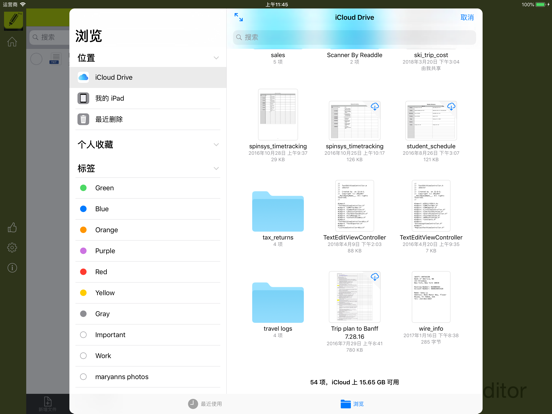Open Scanner By Readdle folder label
This screenshot has width=552, height=414.
tap(354, 55)
